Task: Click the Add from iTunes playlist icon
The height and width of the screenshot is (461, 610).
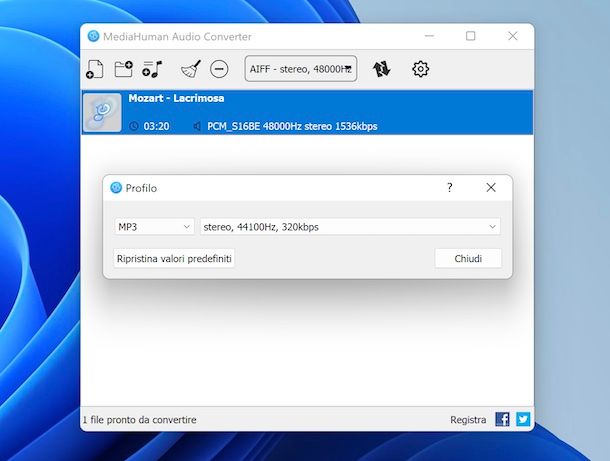Action: point(152,69)
